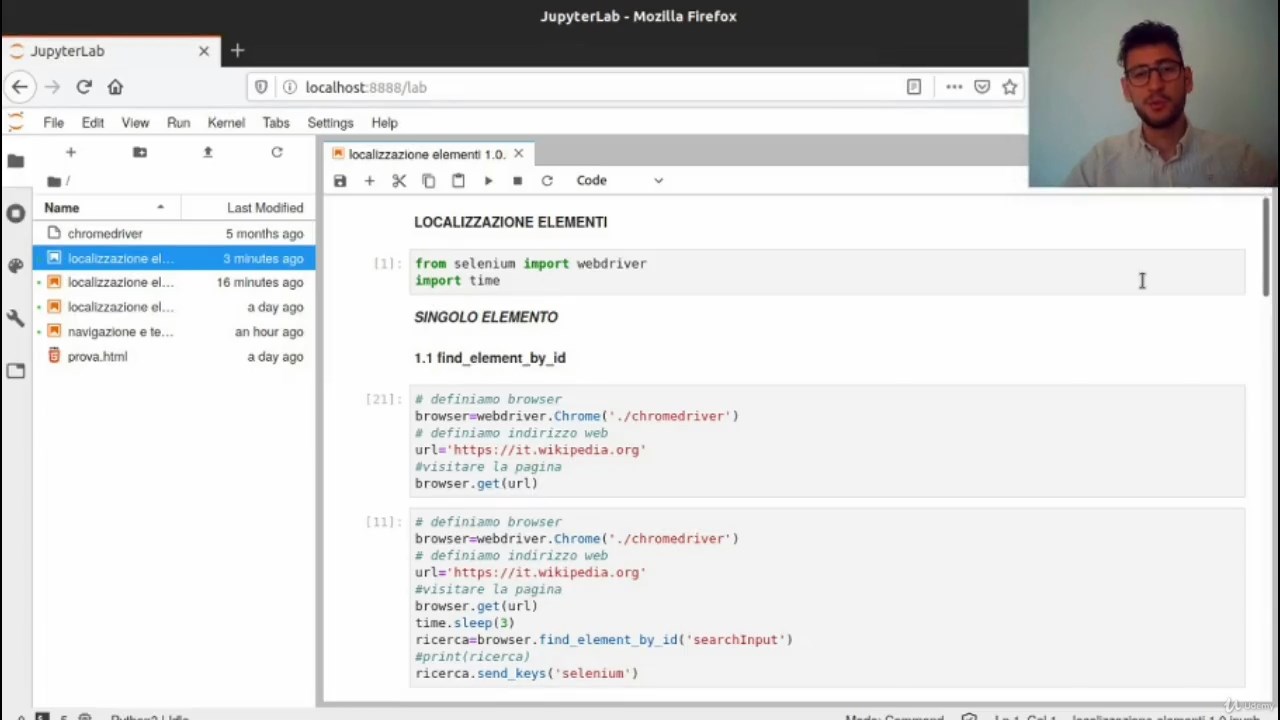The height and width of the screenshot is (720, 1280).
Task: Reload the page in Firefox
Action: (84, 87)
